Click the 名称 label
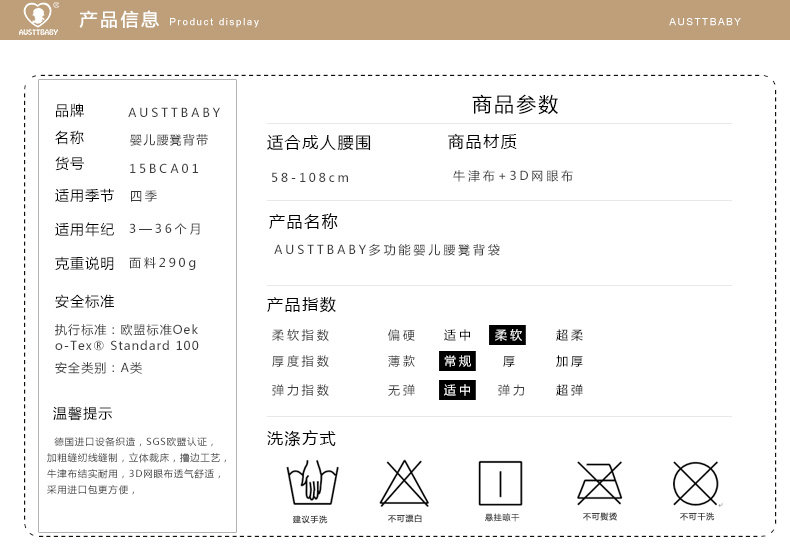790x546 pixels. tap(70, 137)
